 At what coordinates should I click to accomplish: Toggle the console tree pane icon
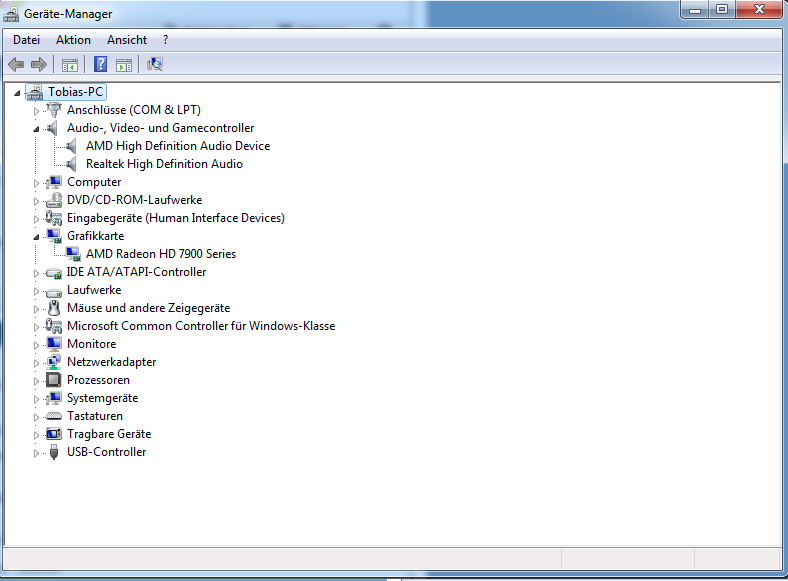[70, 65]
